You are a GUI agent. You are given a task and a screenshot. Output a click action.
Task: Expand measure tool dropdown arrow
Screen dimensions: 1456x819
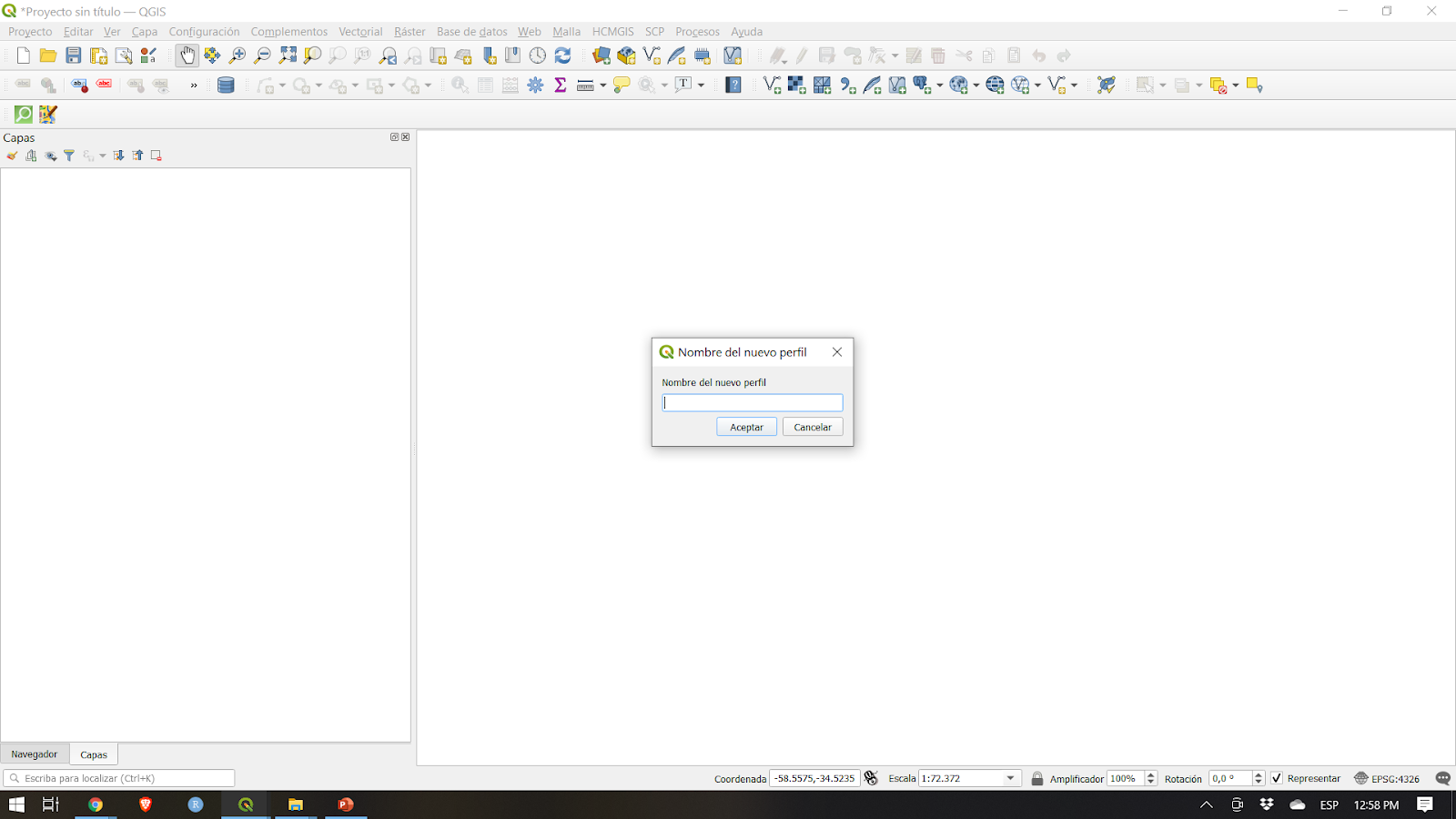tap(602, 86)
